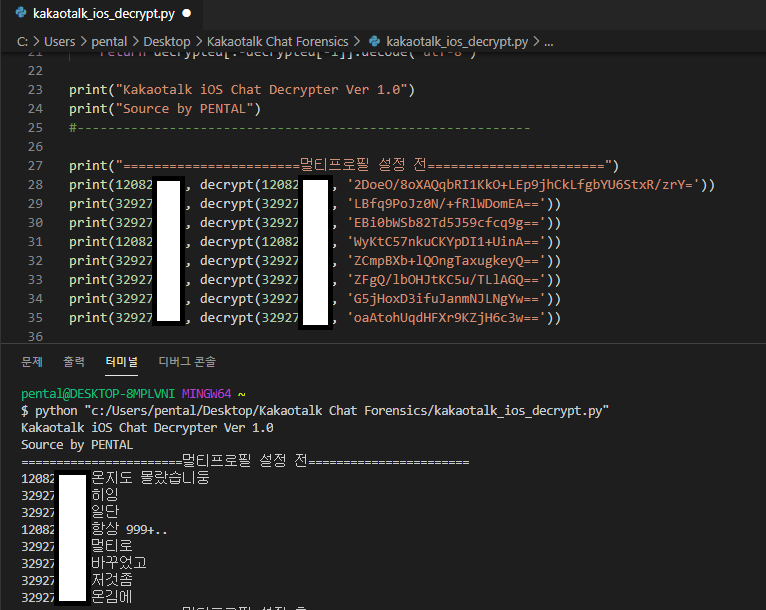Click the kakaotalk_ios_decrypt.py breadcrumb file name

click(x=457, y=42)
